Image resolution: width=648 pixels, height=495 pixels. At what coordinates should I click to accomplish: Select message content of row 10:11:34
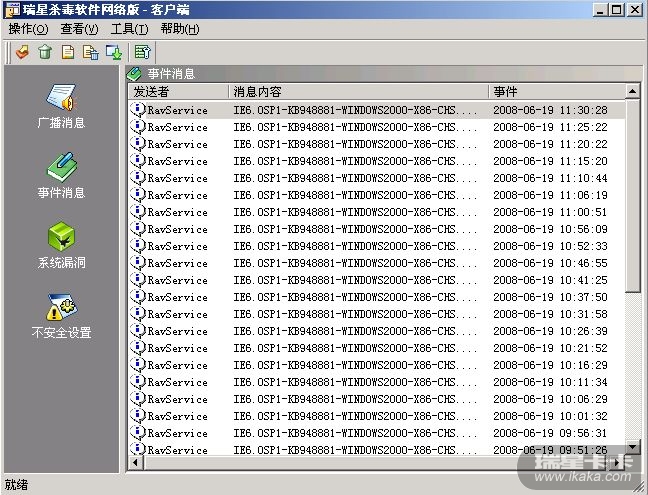coord(355,382)
